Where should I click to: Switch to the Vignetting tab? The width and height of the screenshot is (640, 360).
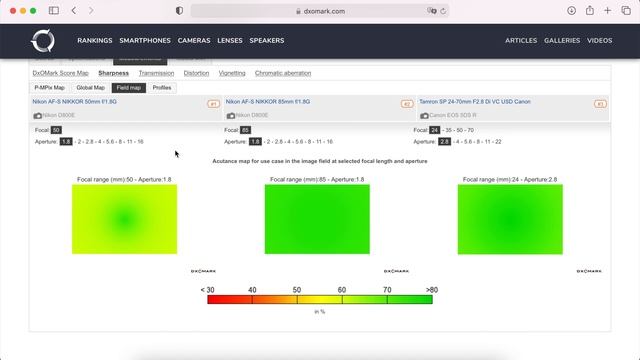(x=232, y=73)
